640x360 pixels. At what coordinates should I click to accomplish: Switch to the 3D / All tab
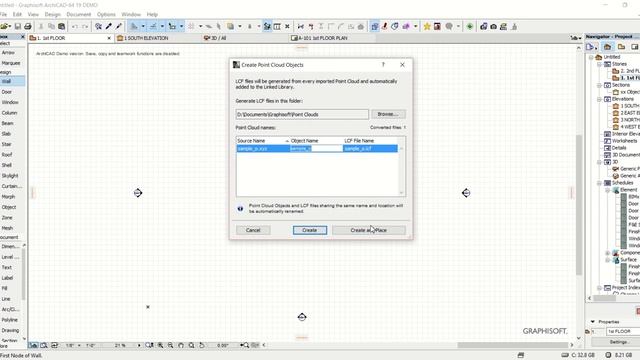[x=218, y=38]
